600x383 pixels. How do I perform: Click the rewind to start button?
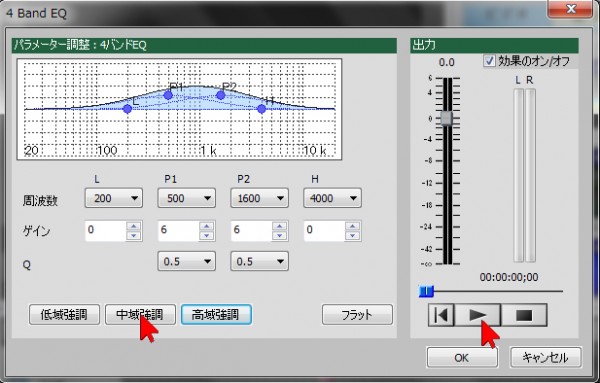pyautogui.click(x=441, y=315)
